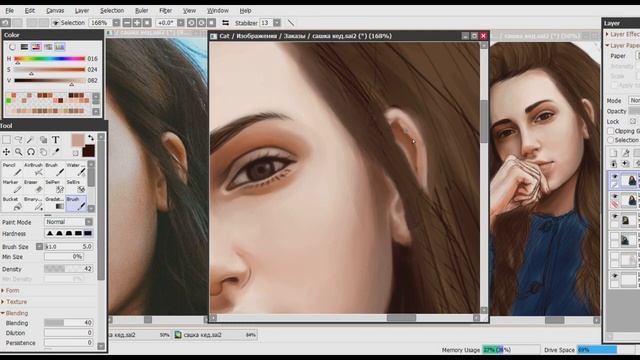Image resolution: width=640 pixels, height=360 pixels.
Task: Click the Brush Size multiplier button
Action: pyautogui.click(x=39, y=247)
